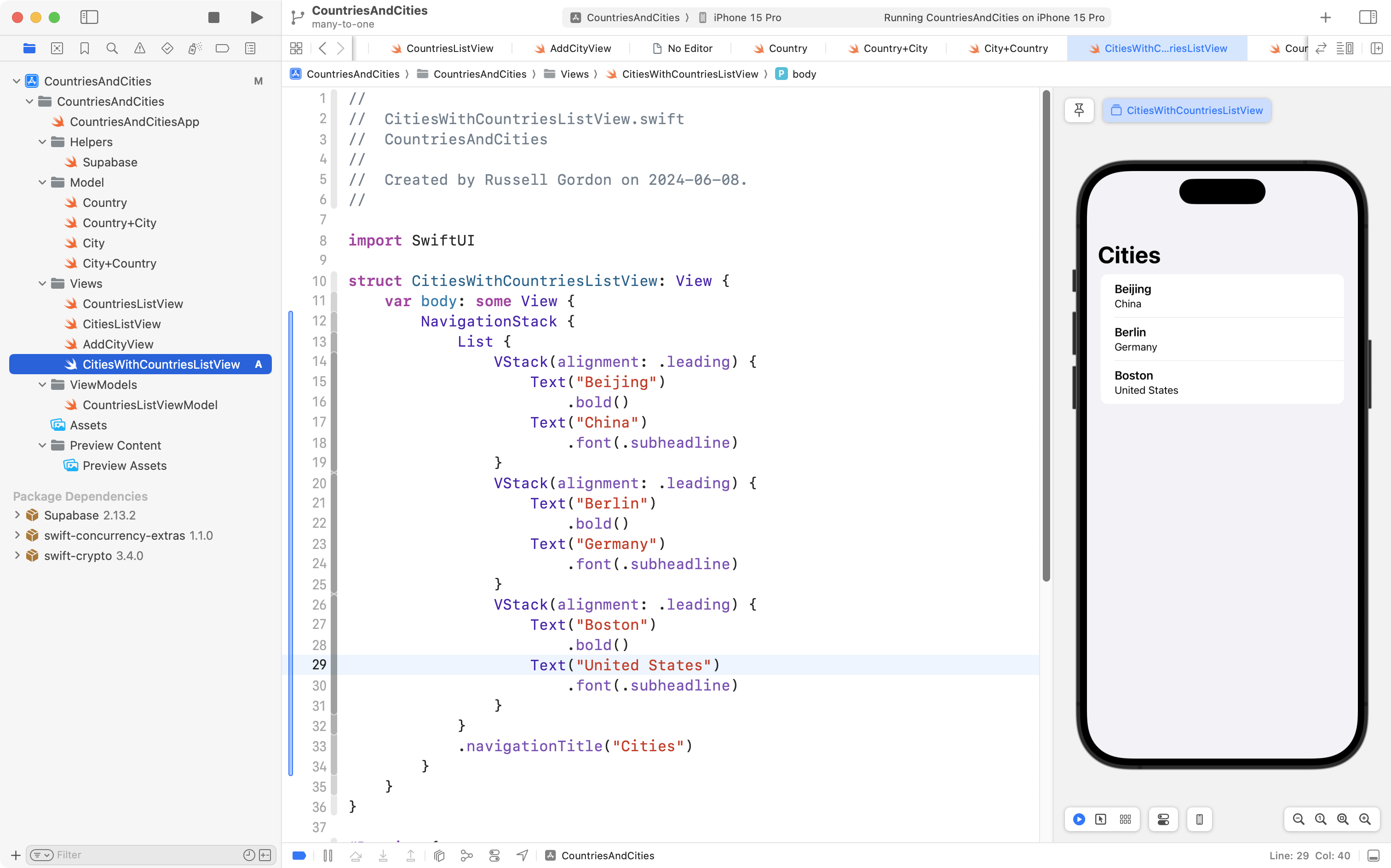Collapse the Model folder
Screen dimensions: 1391x868
point(41,183)
